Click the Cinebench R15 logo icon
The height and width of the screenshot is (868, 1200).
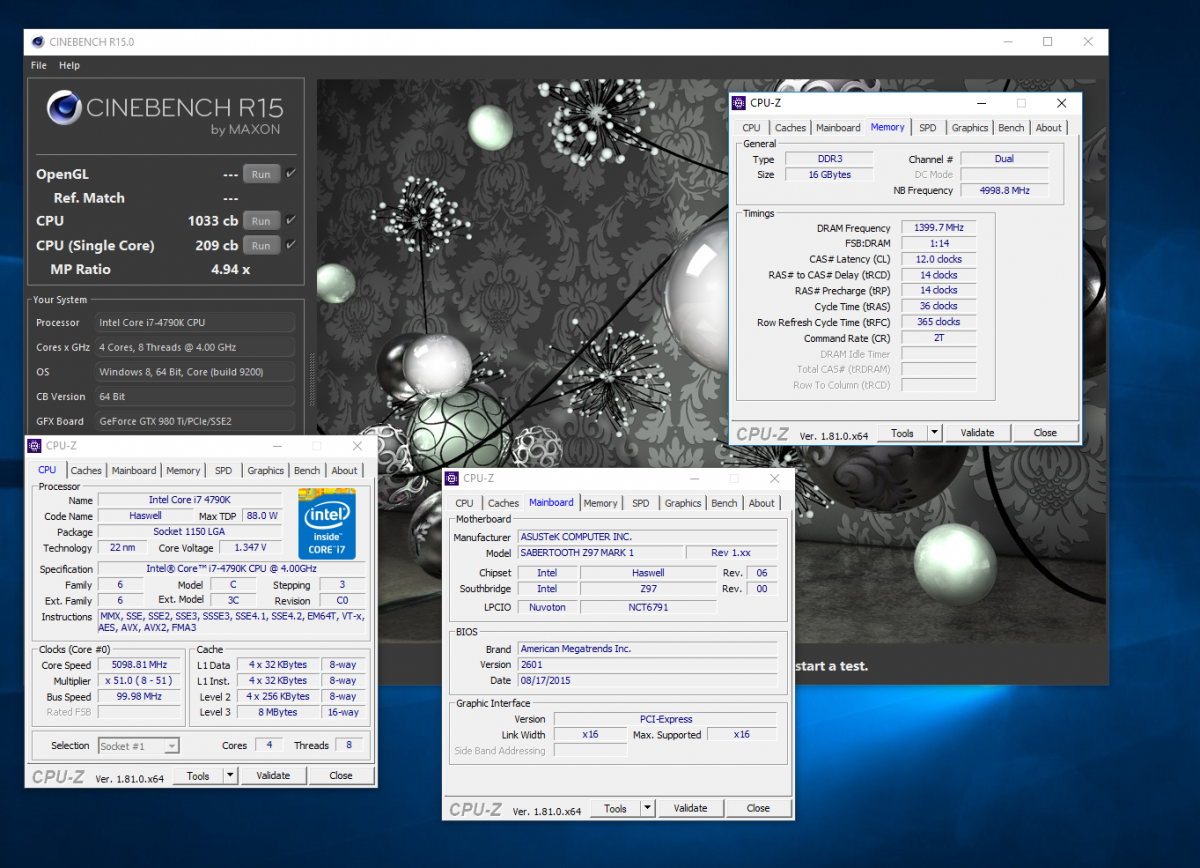[64, 108]
